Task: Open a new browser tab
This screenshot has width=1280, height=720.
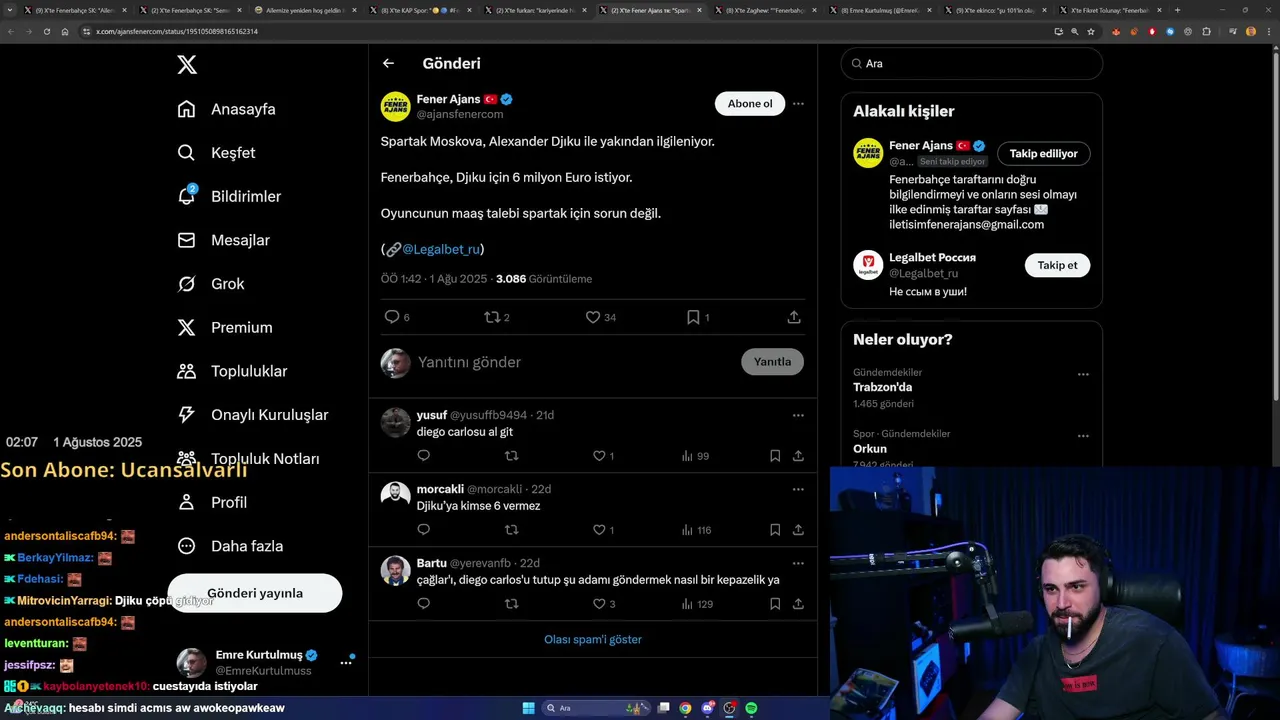Action: pyautogui.click(x=1177, y=10)
